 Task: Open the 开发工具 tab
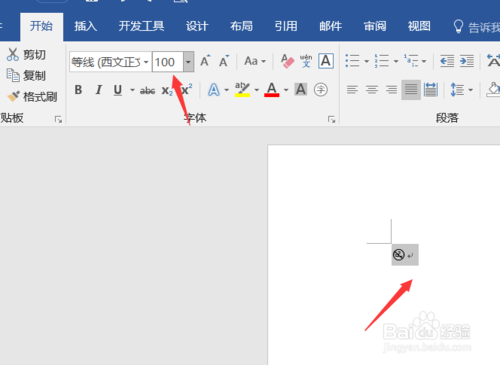[x=141, y=26]
